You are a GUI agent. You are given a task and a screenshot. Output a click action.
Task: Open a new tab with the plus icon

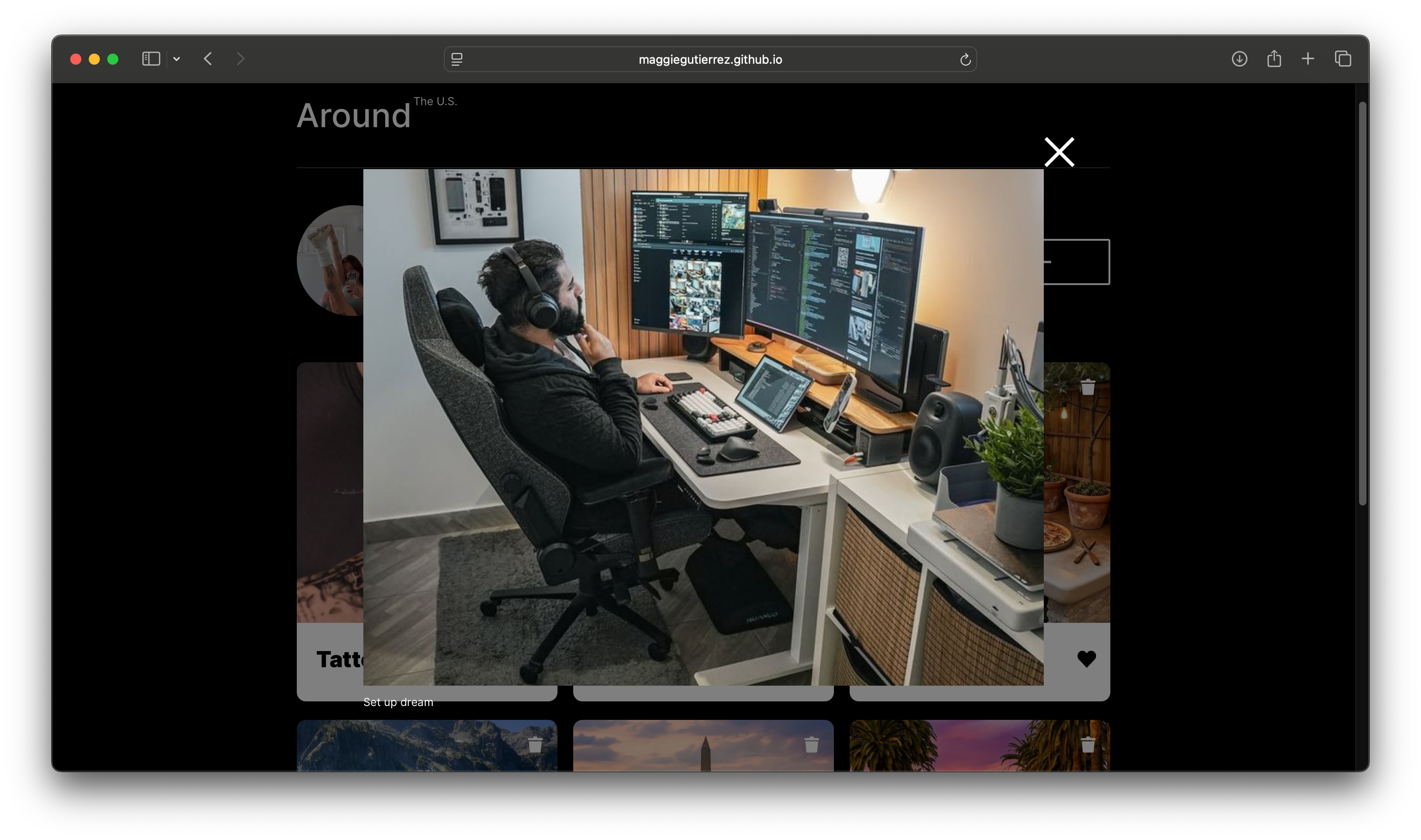pos(1308,59)
